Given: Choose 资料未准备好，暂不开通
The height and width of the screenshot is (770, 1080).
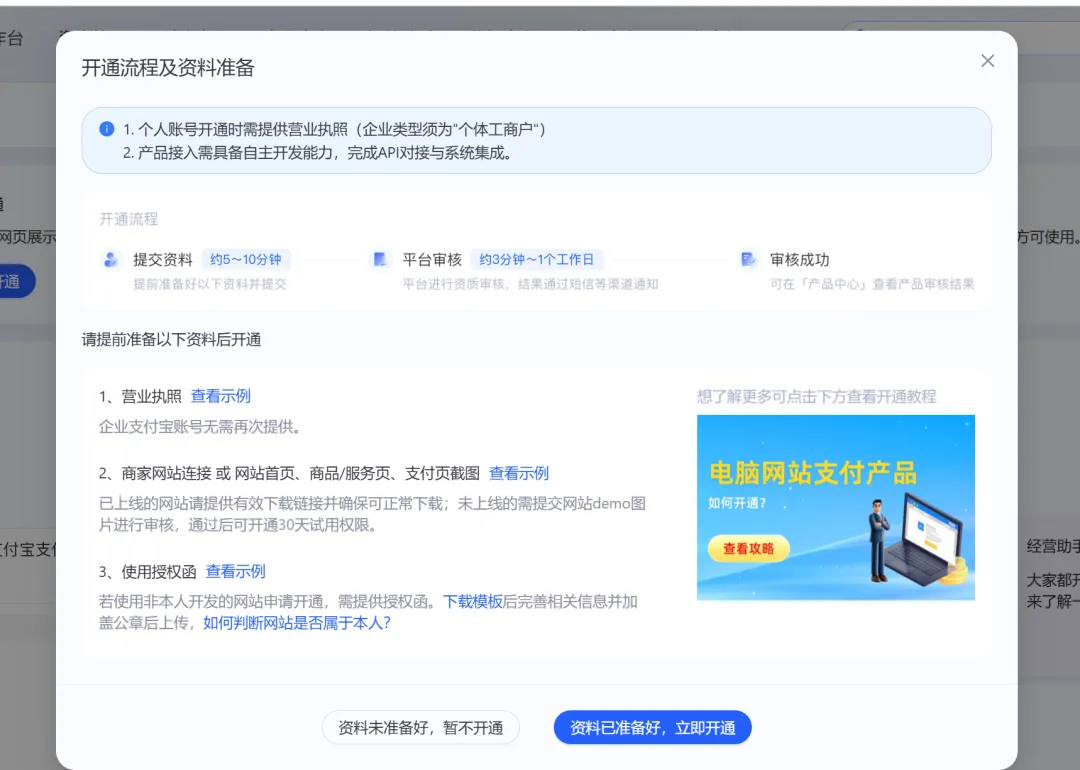Looking at the screenshot, I should [421, 728].
